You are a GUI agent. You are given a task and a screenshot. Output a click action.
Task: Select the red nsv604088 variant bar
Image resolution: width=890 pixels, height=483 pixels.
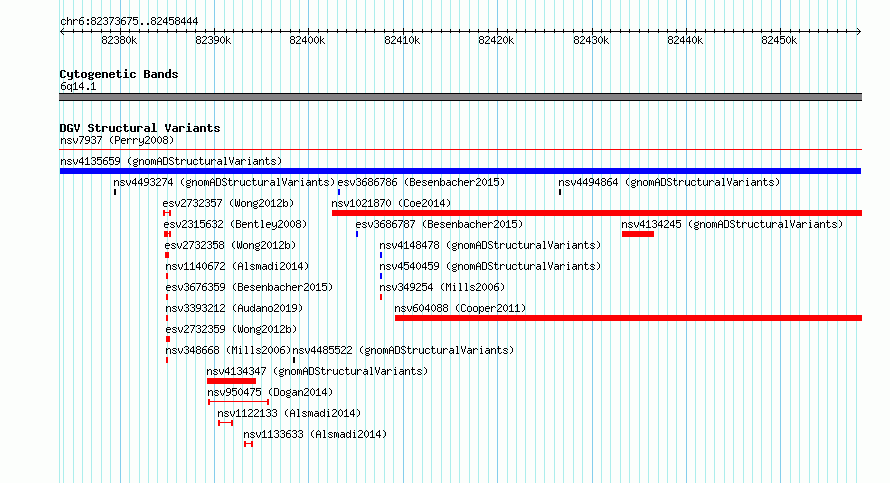628,318
